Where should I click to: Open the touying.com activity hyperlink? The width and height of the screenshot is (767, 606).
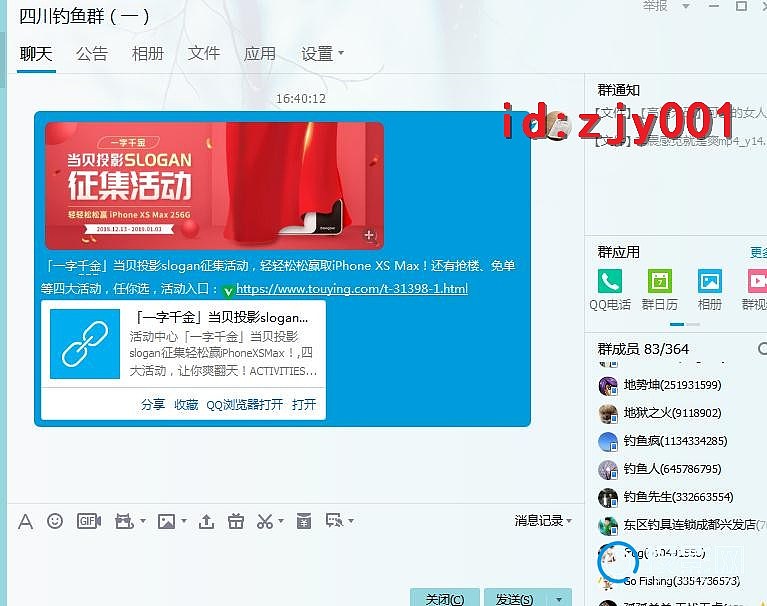tap(352, 289)
